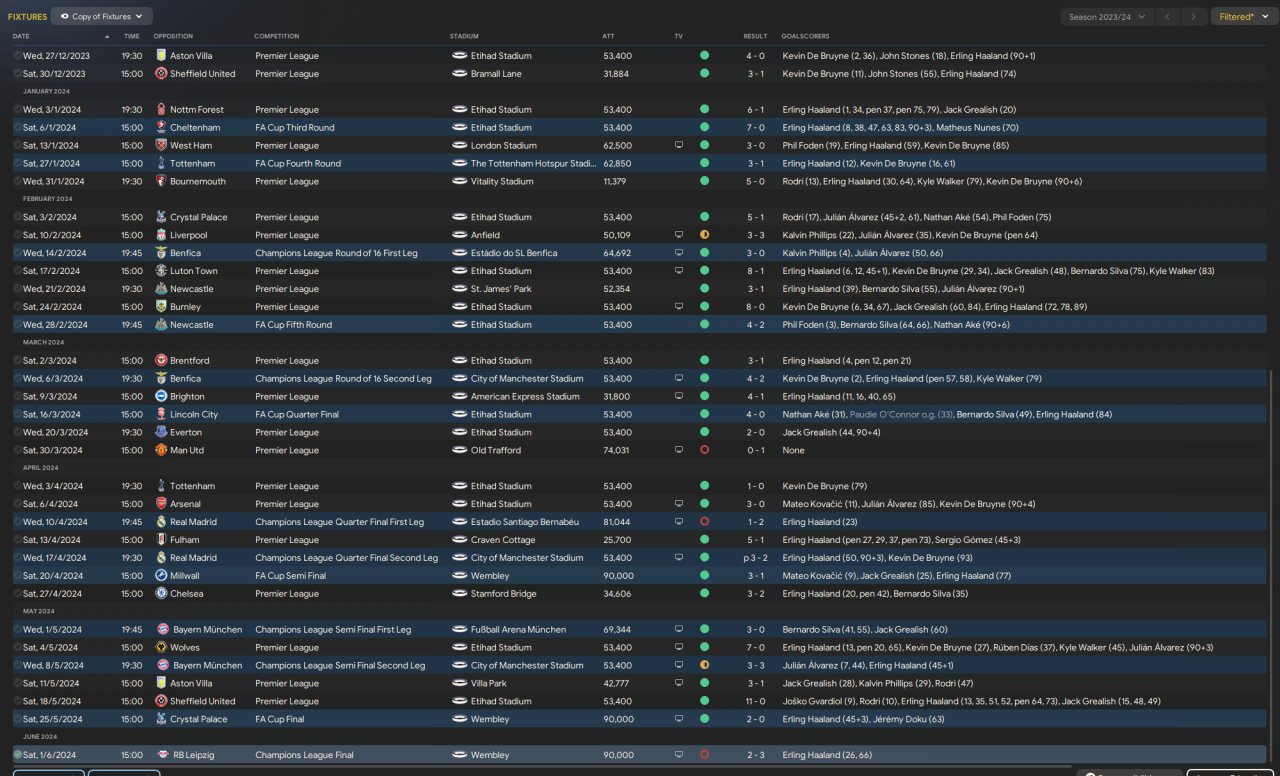Viewport: 1280px width, 776px height.
Task: Sort by the Opposition column header
Action: coord(174,36)
